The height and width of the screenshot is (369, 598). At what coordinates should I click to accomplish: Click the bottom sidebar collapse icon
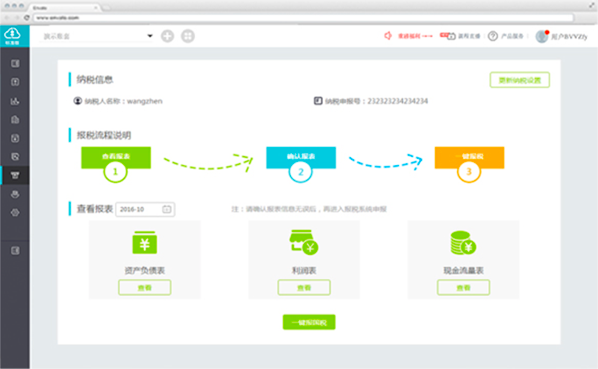(x=15, y=250)
